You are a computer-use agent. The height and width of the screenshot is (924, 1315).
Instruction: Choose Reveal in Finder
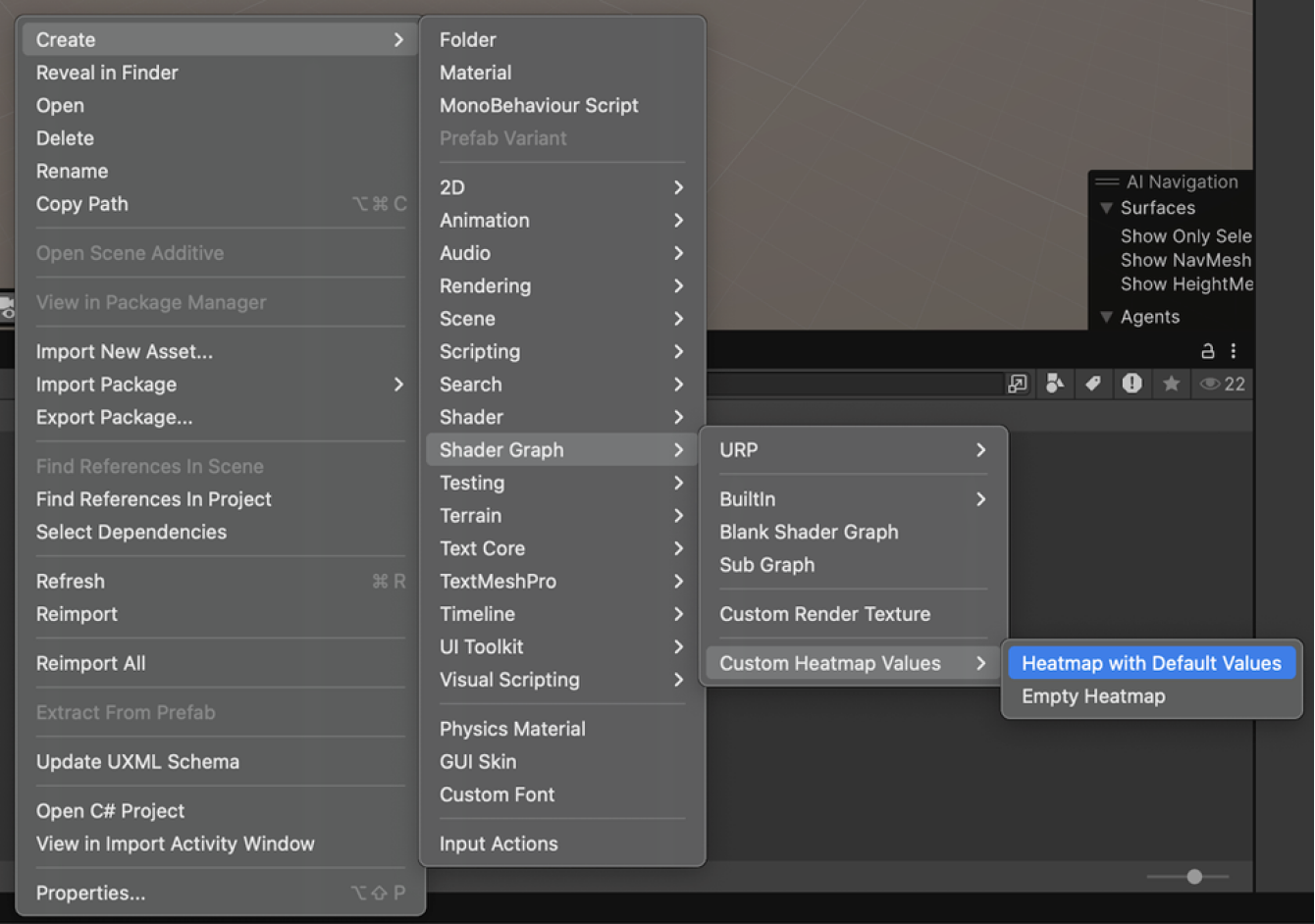pos(220,73)
